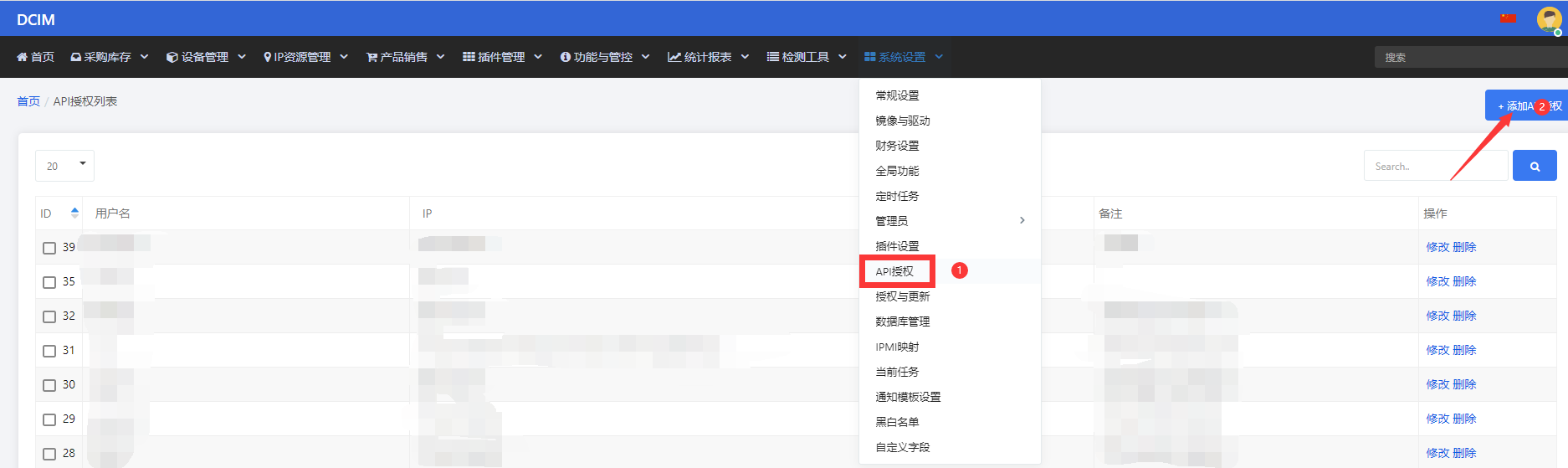Viewport: 1568px width, 468px height.
Task: Tick the checkbox for row ID 32
Action: (x=49, y=316)
